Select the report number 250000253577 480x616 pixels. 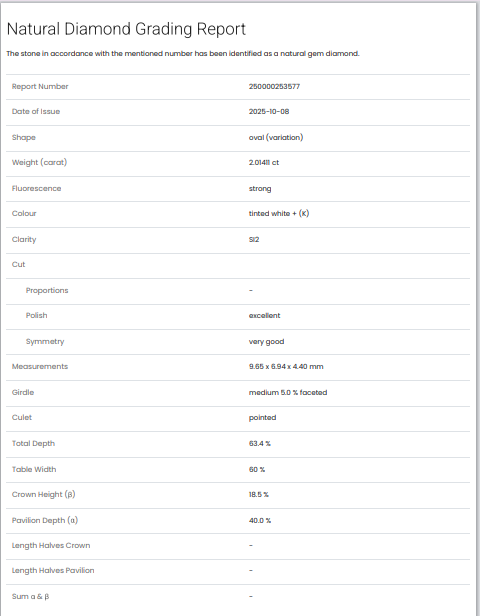tap(274, 86)
